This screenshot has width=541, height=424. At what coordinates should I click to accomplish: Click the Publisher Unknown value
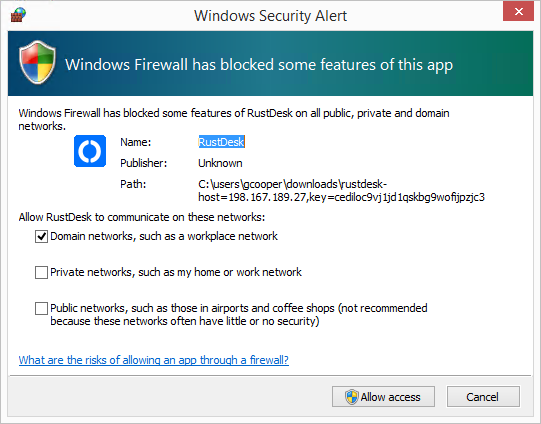220,163
